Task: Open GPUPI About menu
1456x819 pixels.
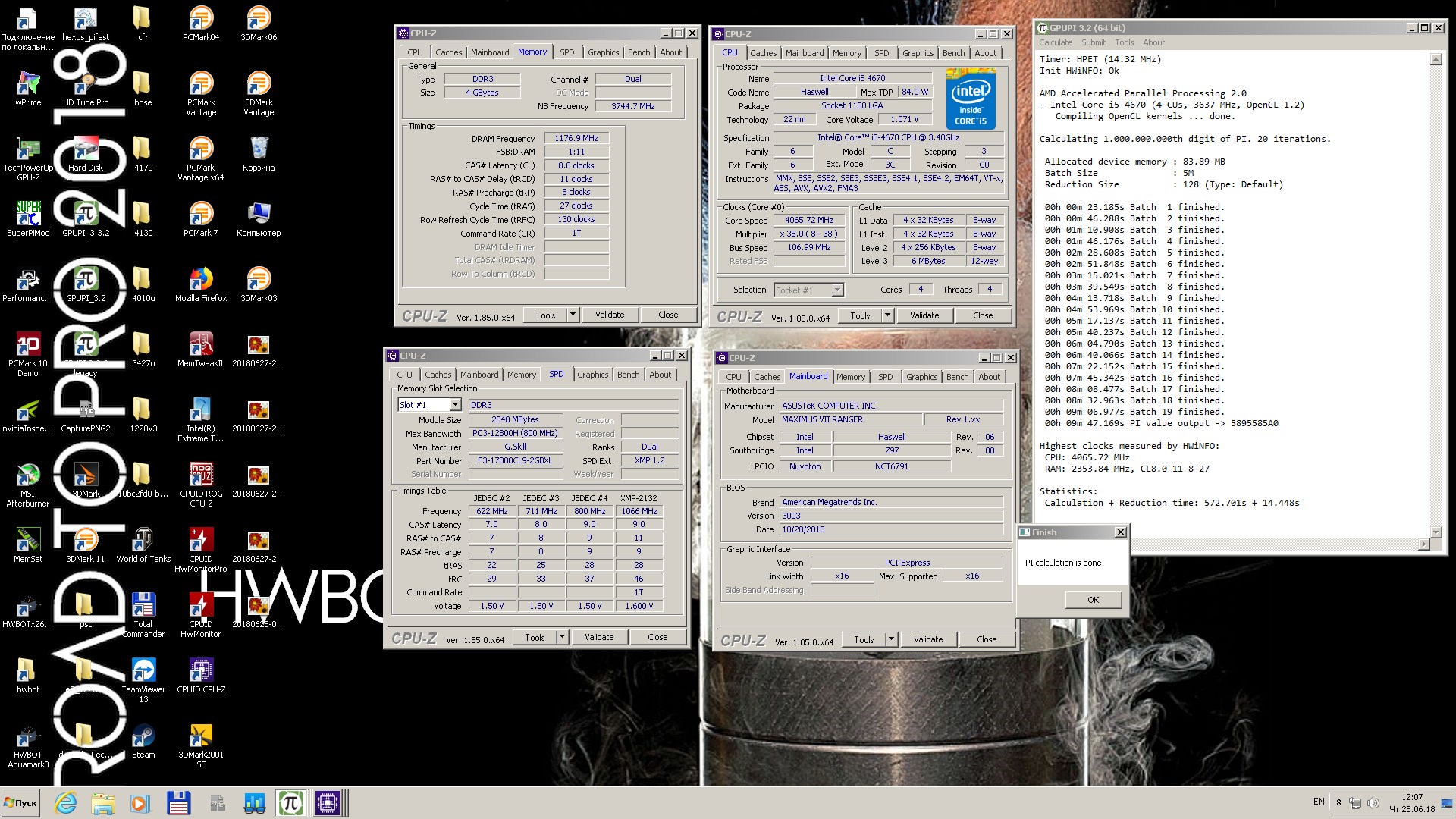Action: click(1153, 42)
